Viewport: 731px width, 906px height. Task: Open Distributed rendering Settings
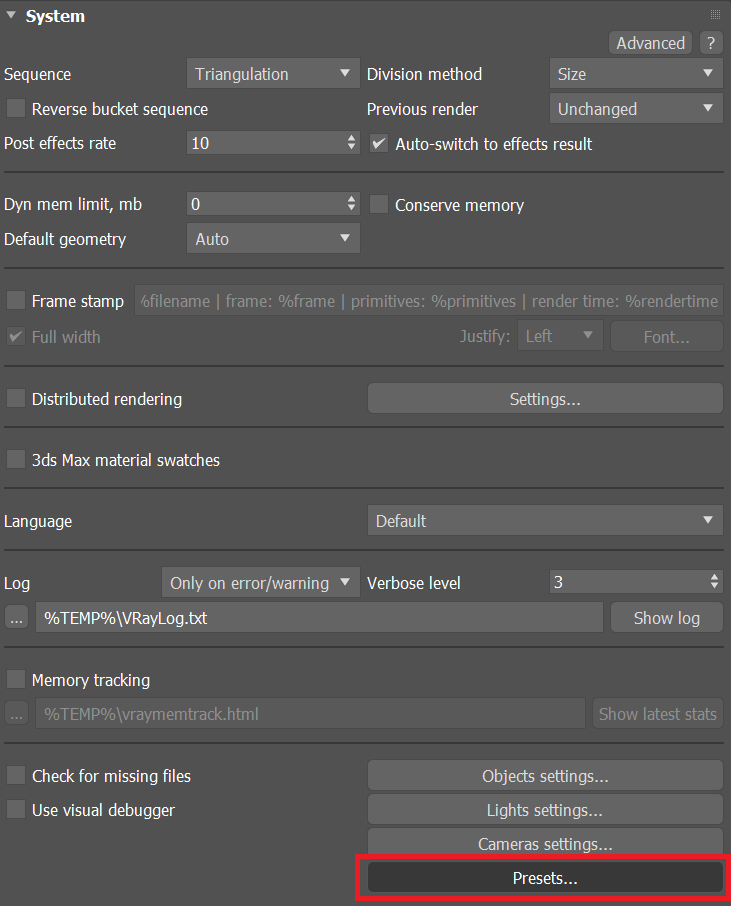(x=544, y=398)
